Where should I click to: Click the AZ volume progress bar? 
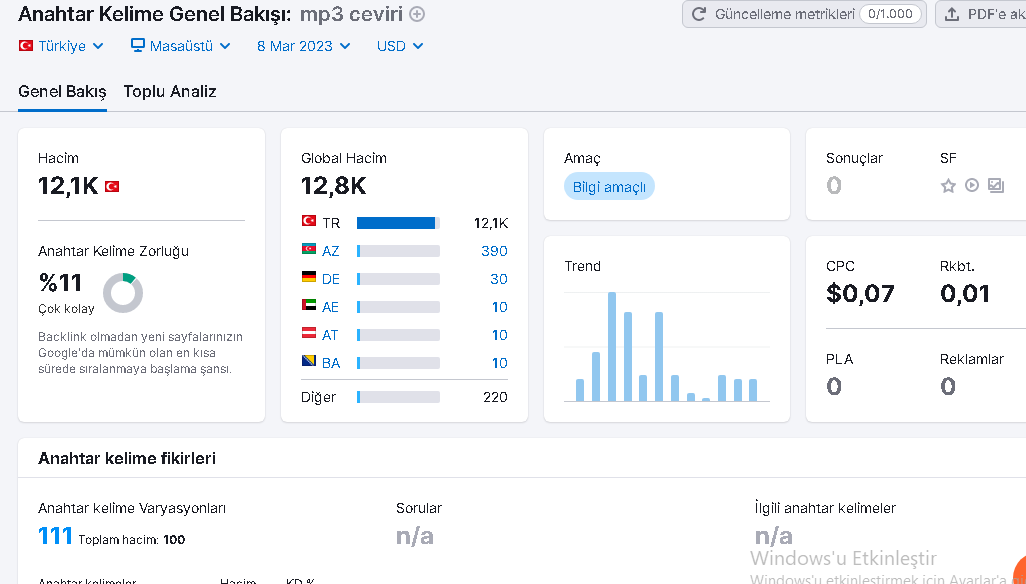[x=398, y=251]
